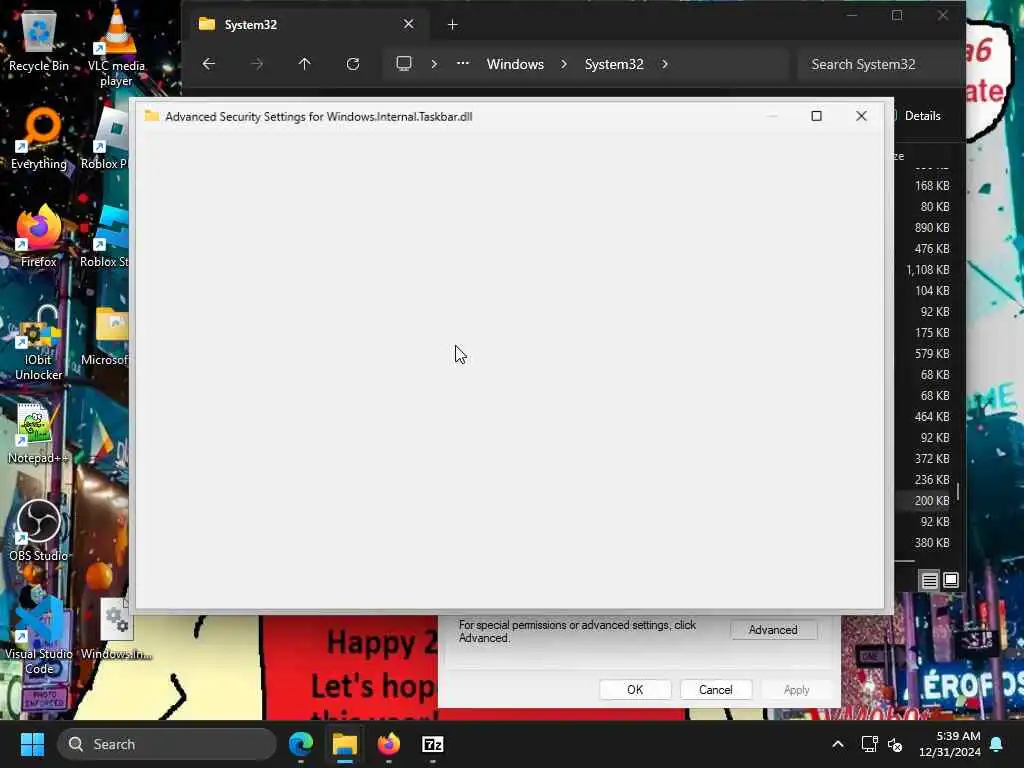Launch Notepad++ desktop shortcut
The image size is (1024, 768).
click(38, 434)
